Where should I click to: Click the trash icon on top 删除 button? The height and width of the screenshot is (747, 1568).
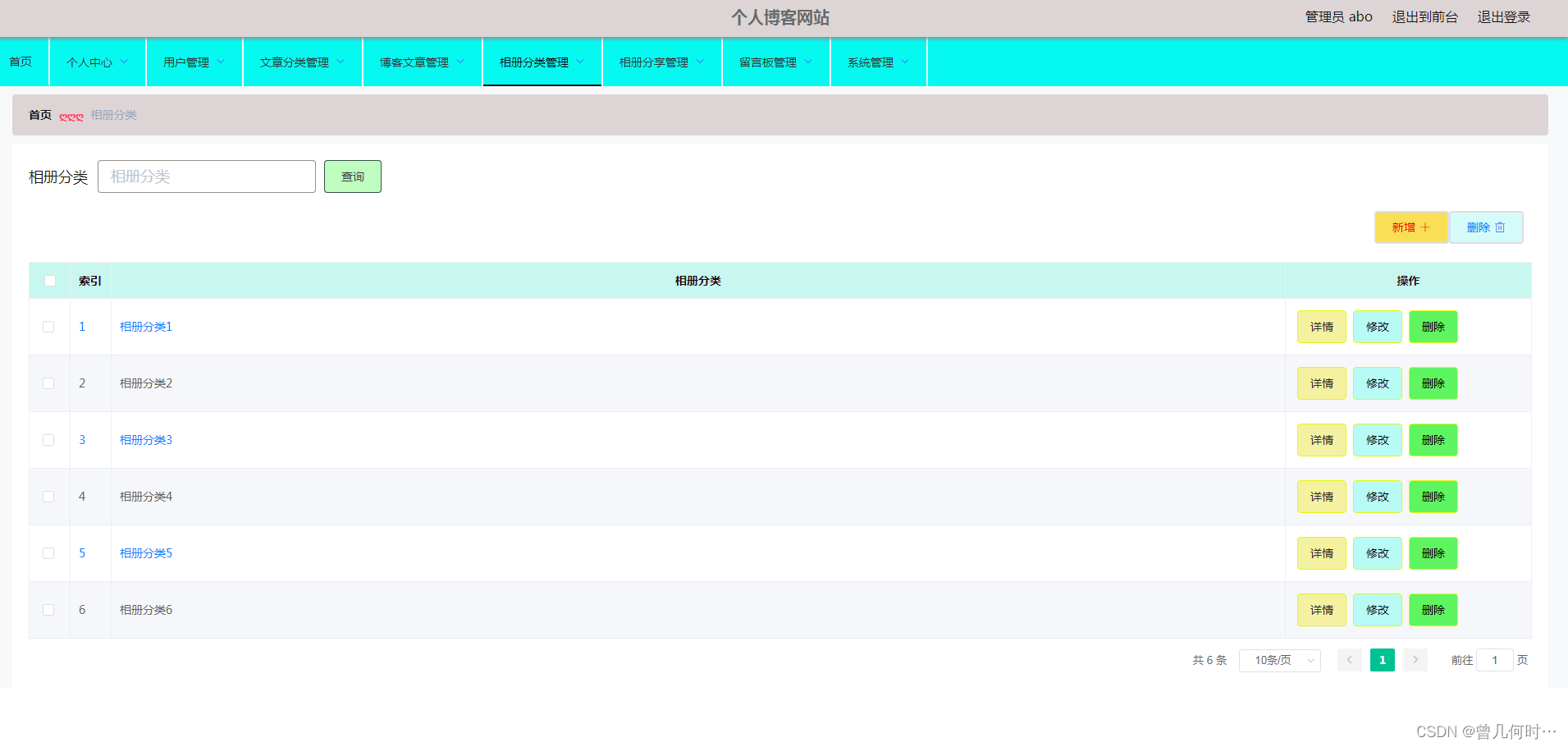click(x=1500, y=227)
